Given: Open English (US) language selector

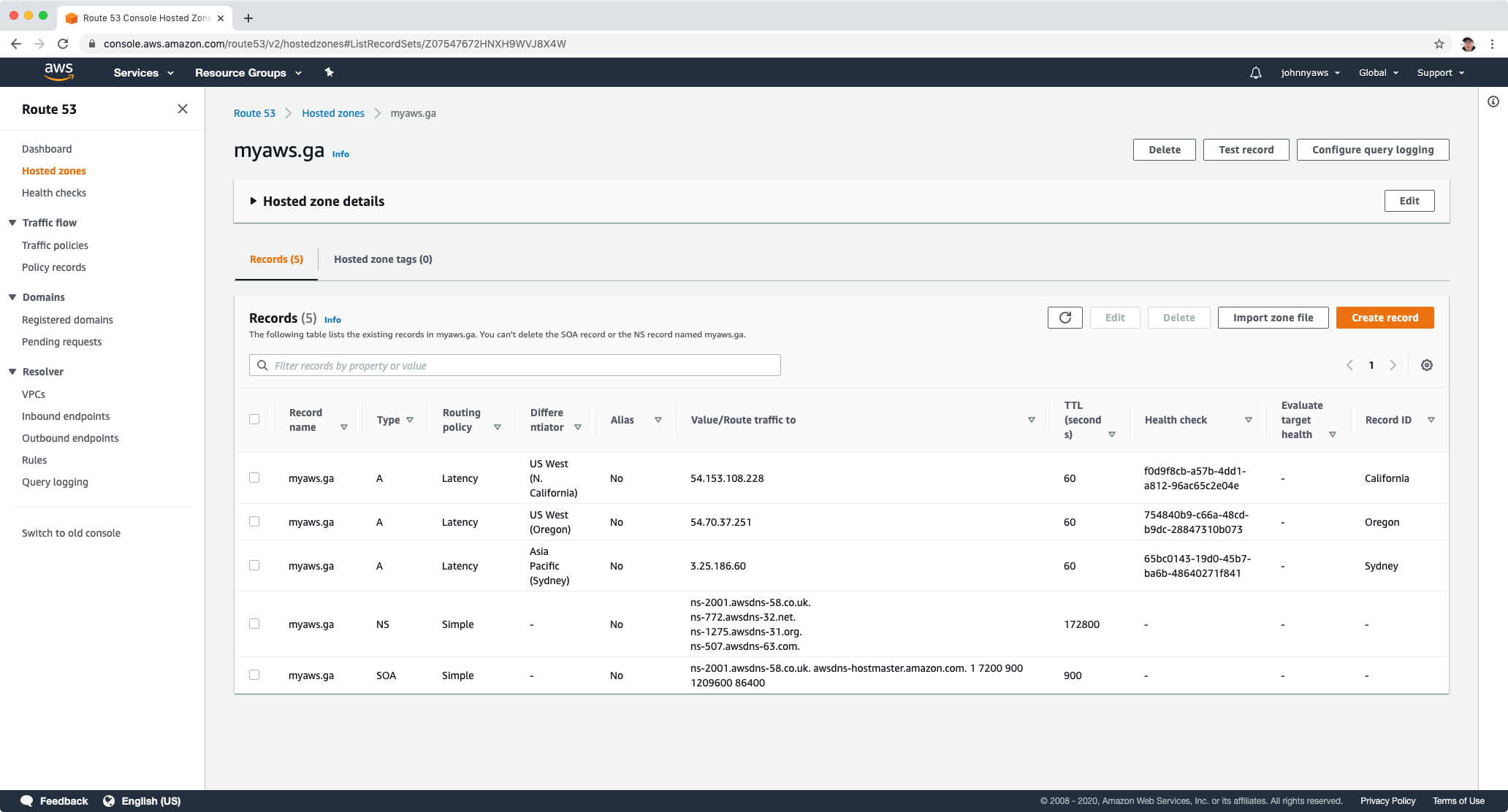Looking at the screenshot, I should point(142,801).
